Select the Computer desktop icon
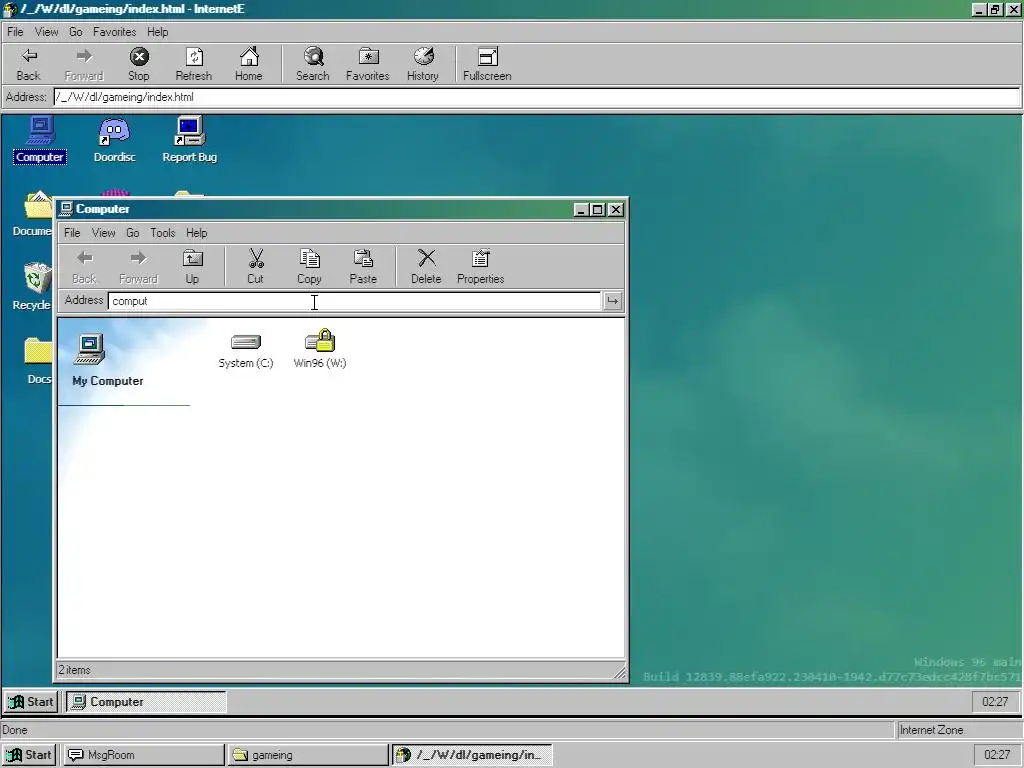Image resolution: width=1024 pixels, height=768 pixels. [x=40, y=140]
